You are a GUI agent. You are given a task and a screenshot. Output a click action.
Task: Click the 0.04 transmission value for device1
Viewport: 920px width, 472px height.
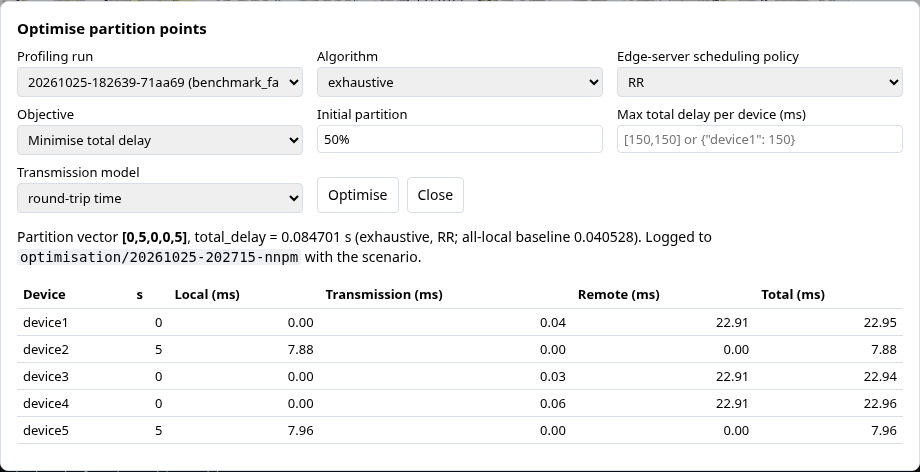click(x=553, y=322)
